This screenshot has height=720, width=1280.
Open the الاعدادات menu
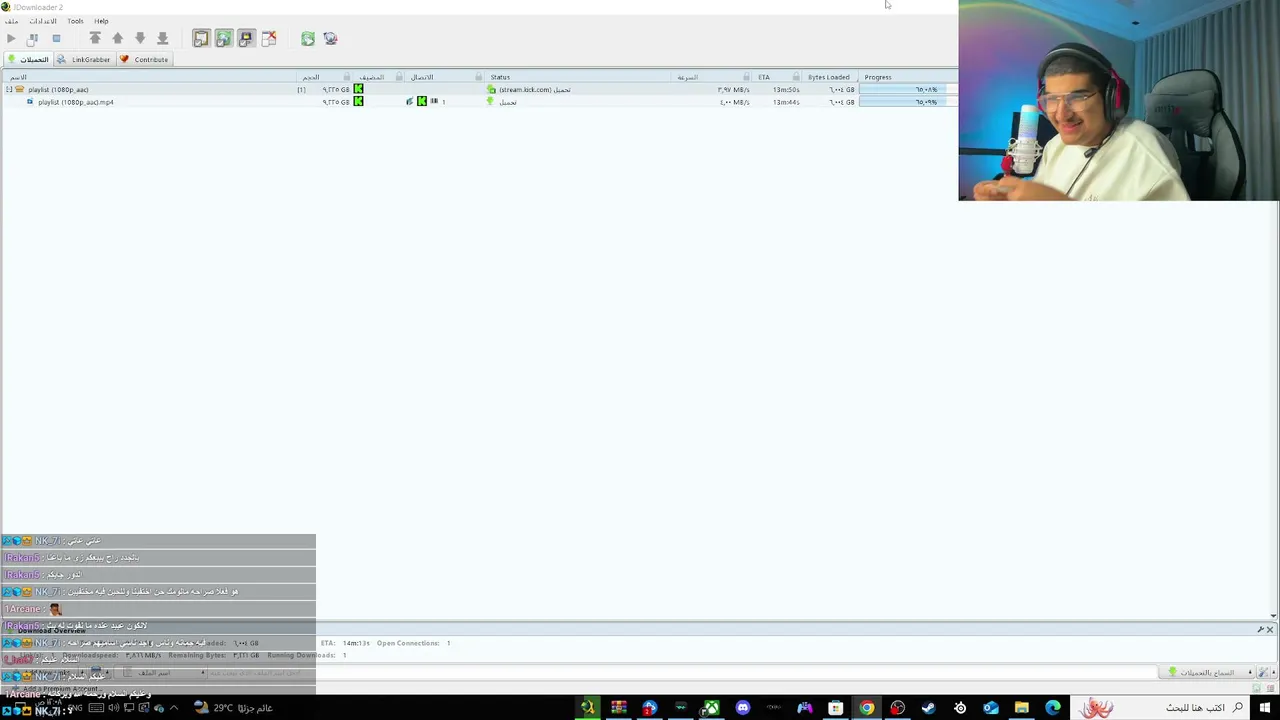pos(43,21)
